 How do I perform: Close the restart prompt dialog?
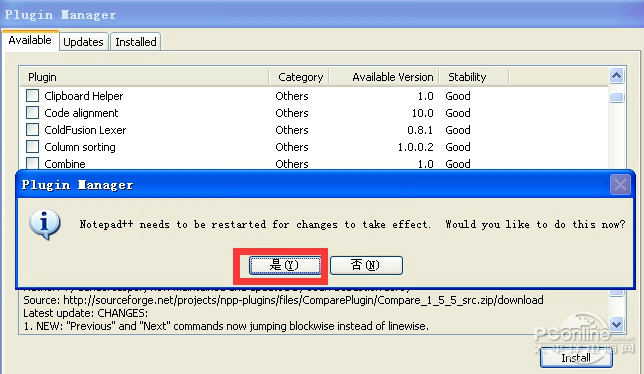620,185
